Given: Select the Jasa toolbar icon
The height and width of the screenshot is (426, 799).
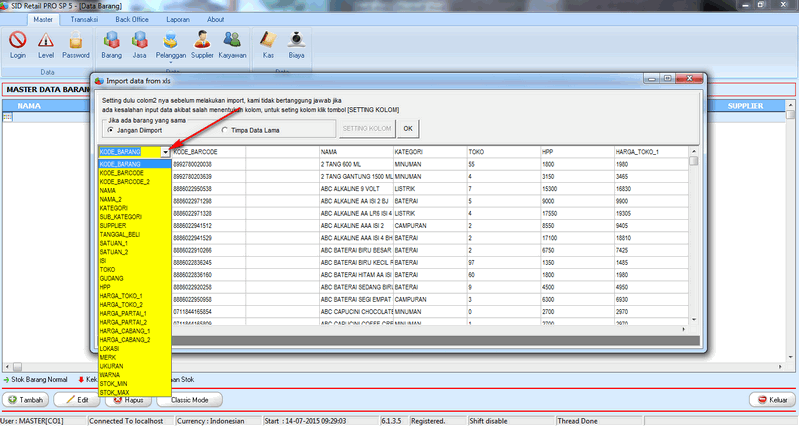Looking at the screenshot, I should 141,41.
